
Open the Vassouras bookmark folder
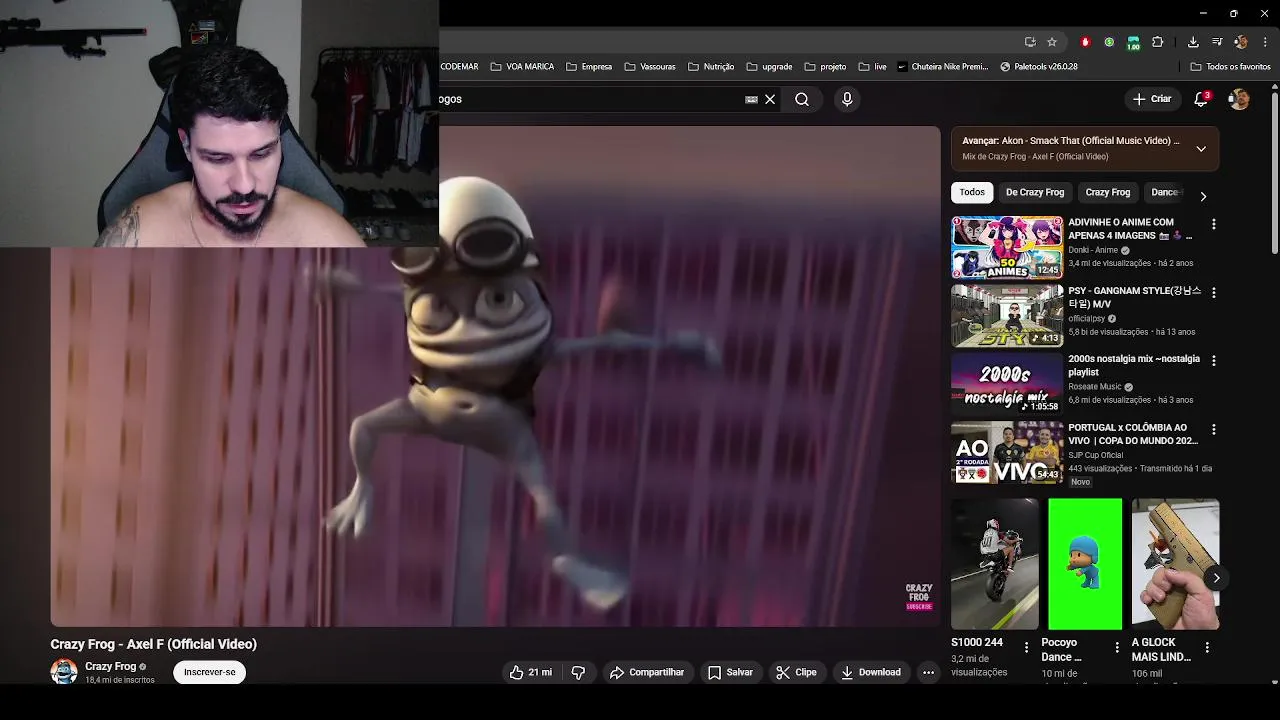pyautogui.click(x=650, y=67)
